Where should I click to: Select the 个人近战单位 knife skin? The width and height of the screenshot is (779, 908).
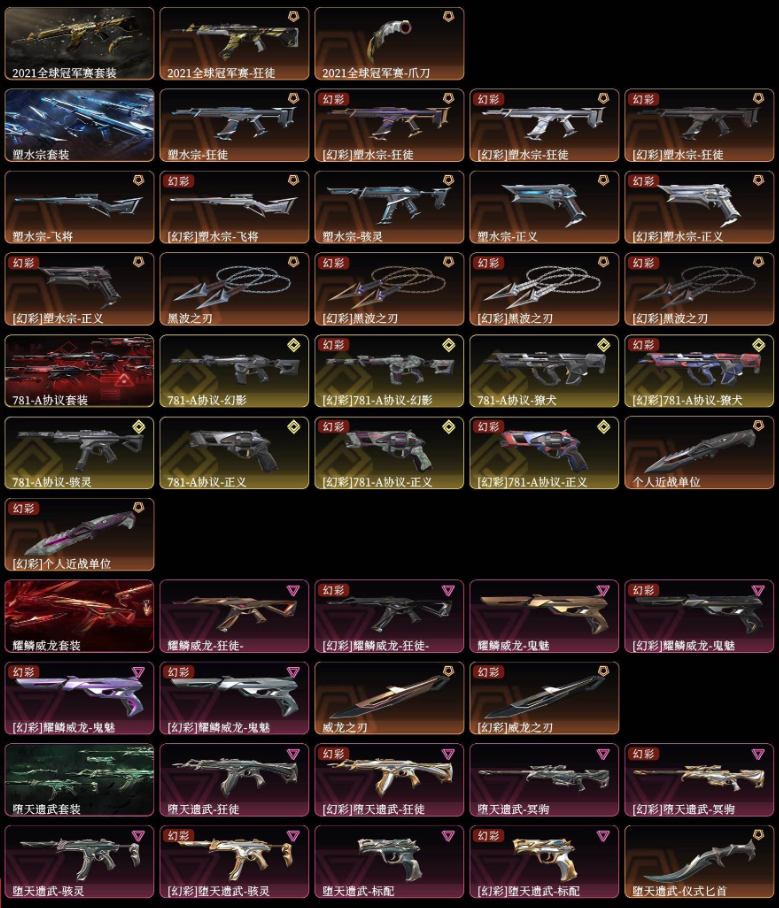(699, 452)
